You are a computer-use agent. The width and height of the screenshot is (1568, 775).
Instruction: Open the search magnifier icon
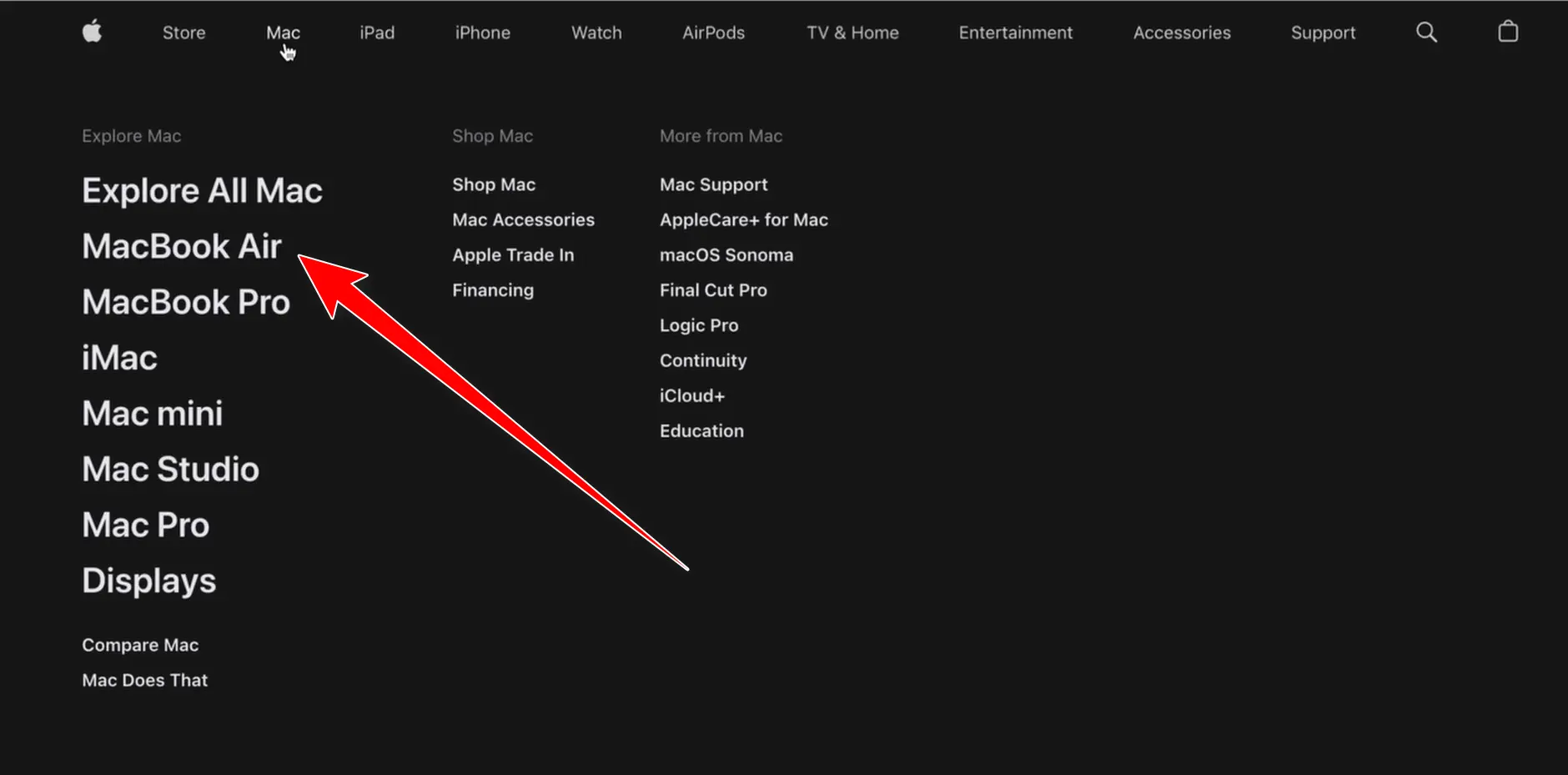[1426, 33]
